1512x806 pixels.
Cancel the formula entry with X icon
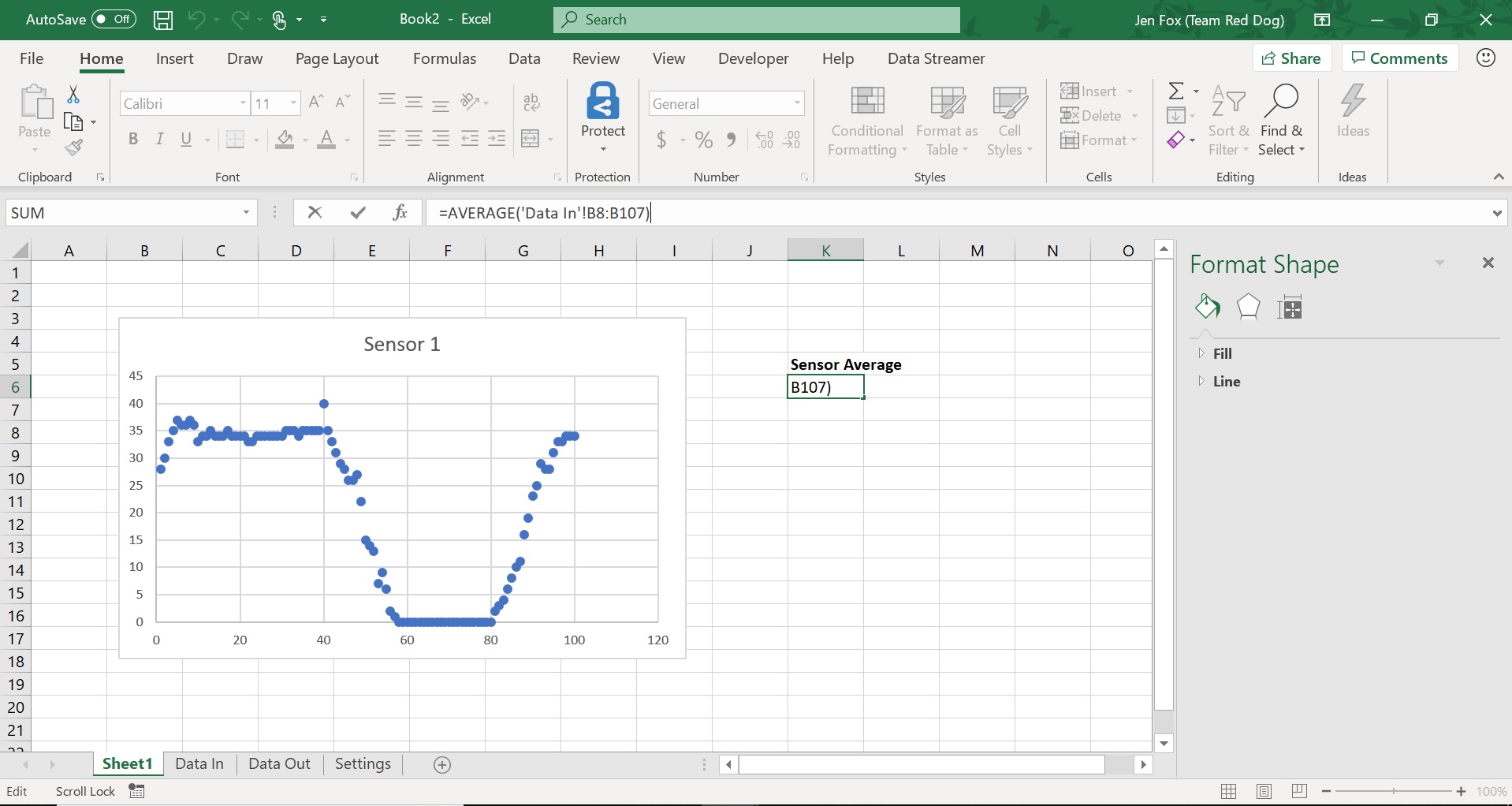(x=315, y=212)
